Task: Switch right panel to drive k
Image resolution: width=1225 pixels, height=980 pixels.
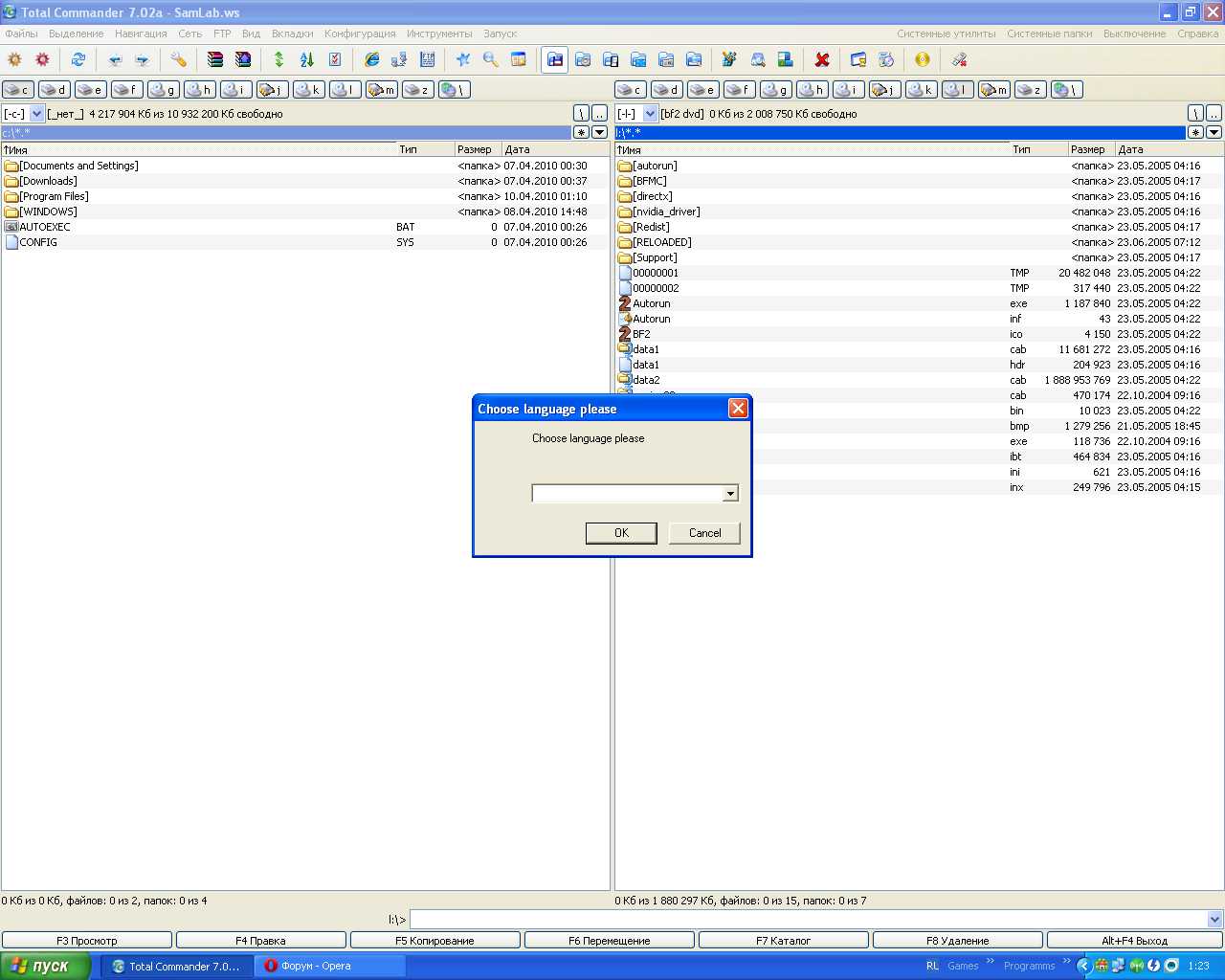Action: pos(922,89)
